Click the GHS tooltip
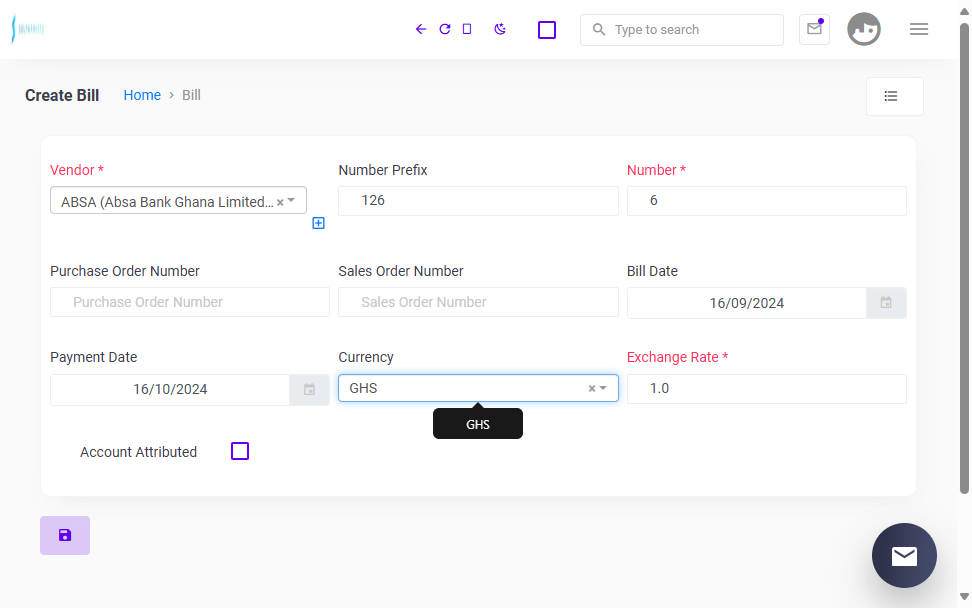The width and height of the screenshot is (972, 608). pyautogui.click(x=478, y=424)
